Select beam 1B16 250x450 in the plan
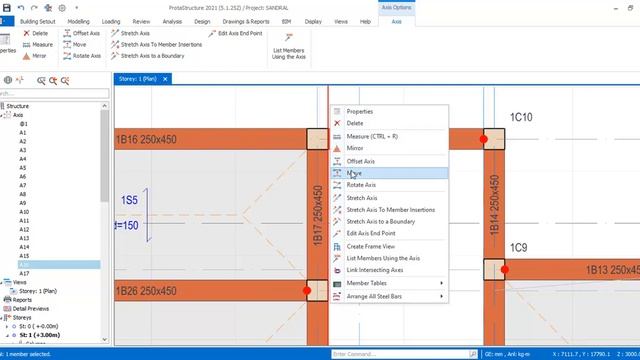 click(x=210, y=139)
